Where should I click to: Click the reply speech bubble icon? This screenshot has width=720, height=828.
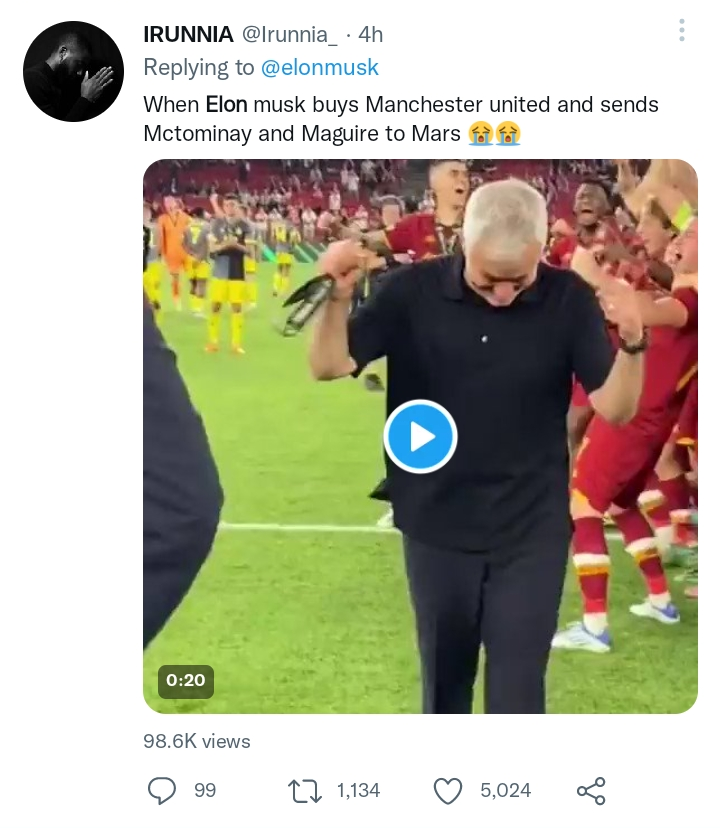pos(162,791)
